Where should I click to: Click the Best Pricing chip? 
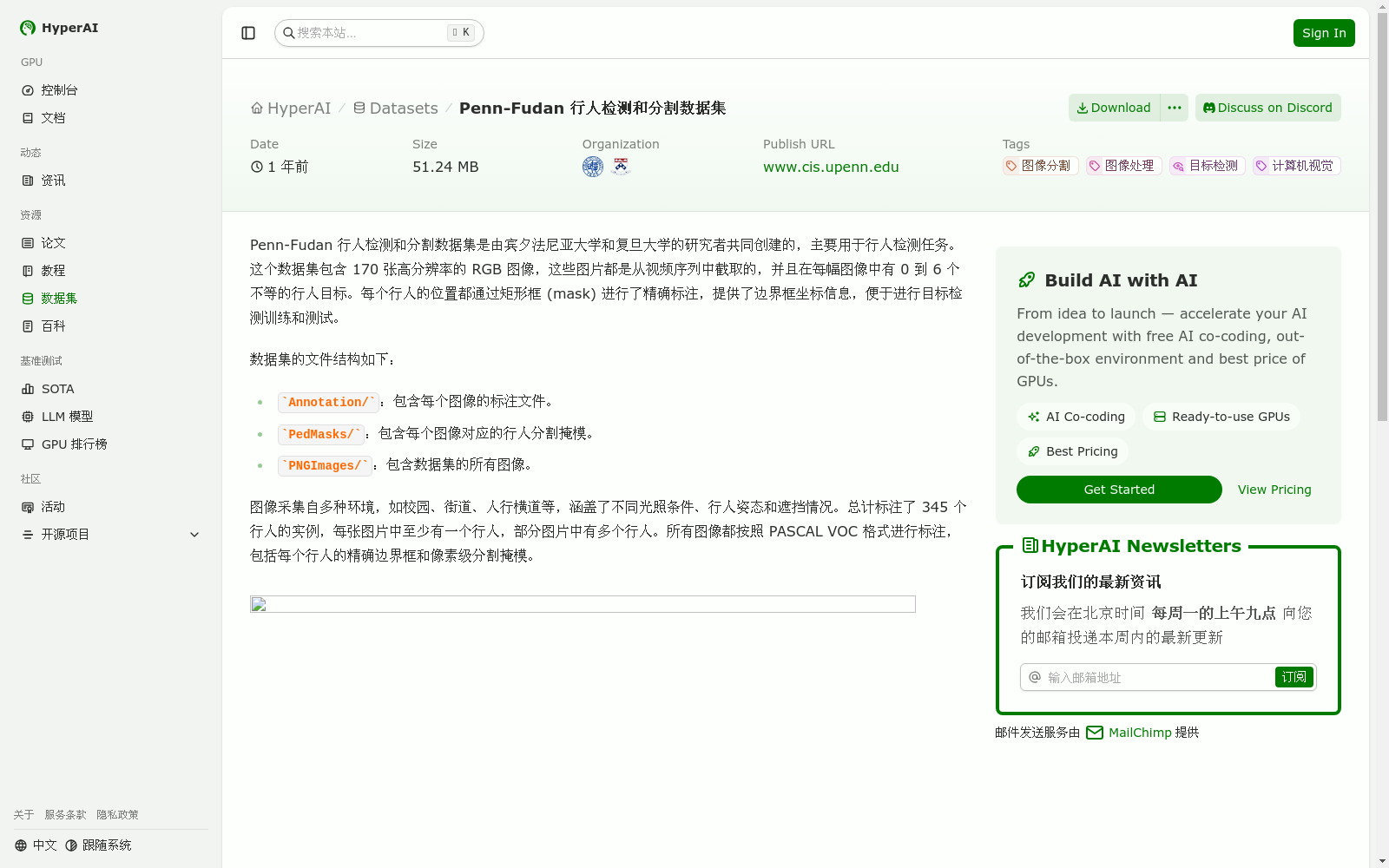click(x=1073, y=451)
